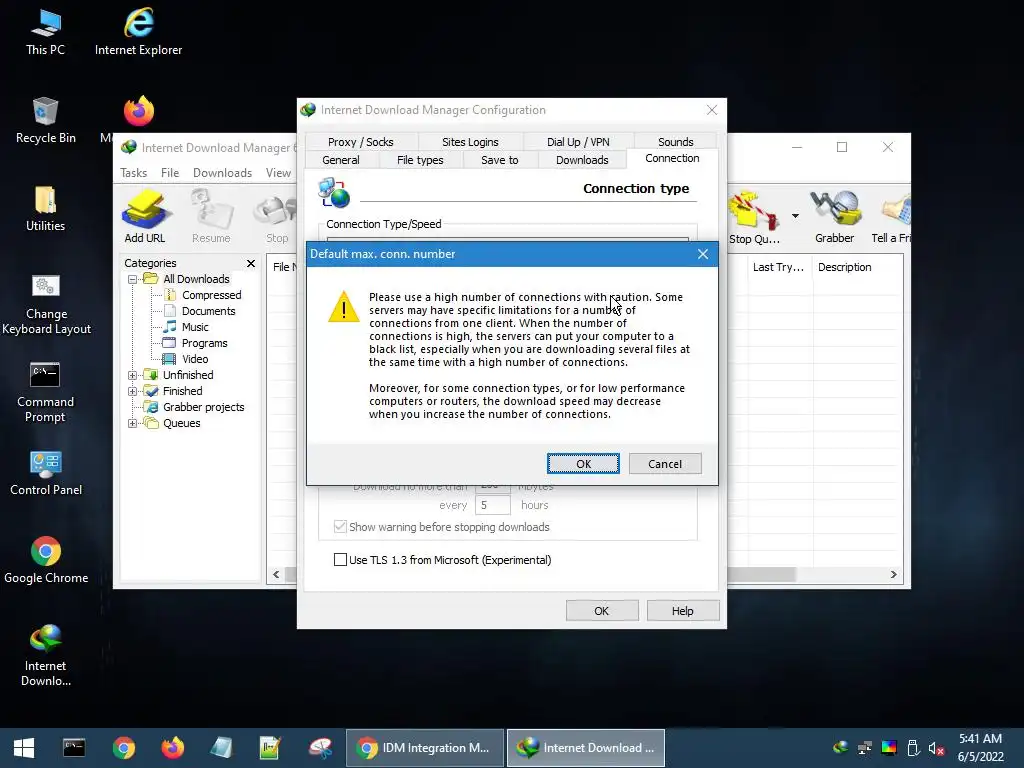1024x768 pixels.
Task: Open the Recycle Bin desktop icon
Action: [45, 120]
